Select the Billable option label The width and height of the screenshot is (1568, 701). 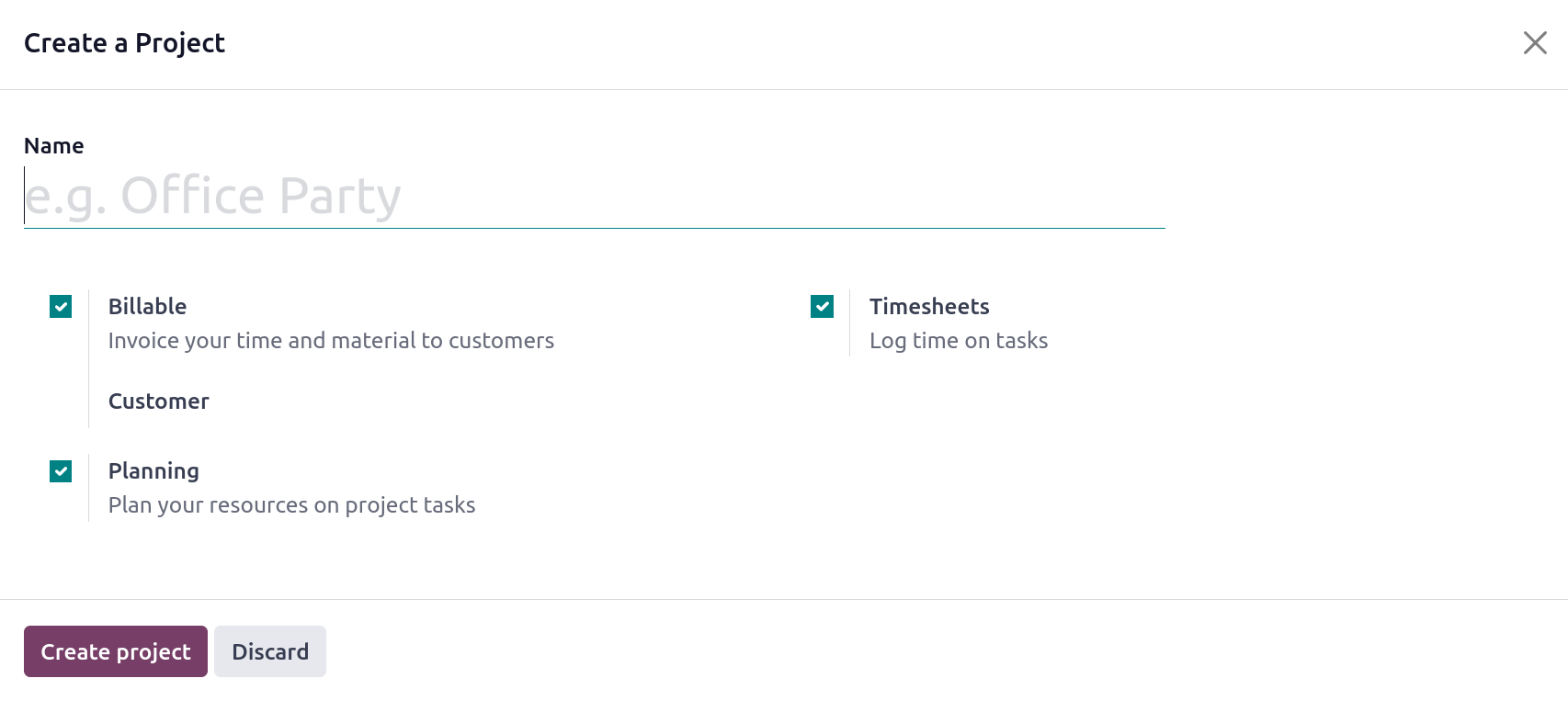[x=147, y=306]
